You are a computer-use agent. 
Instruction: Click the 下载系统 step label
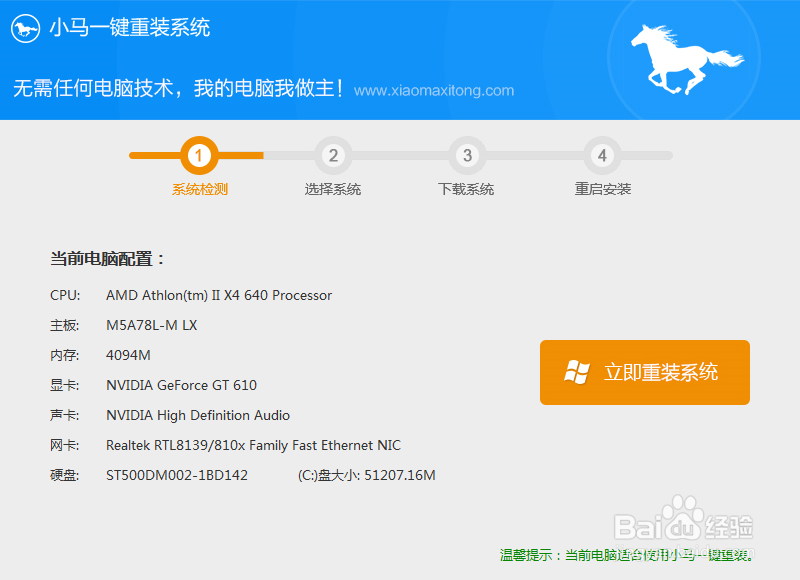coord(466,189)
